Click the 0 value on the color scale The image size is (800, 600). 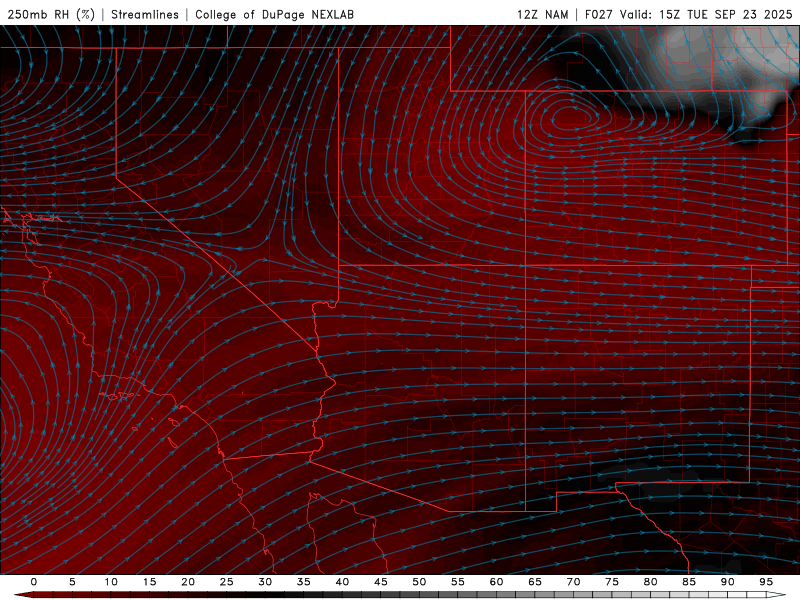click(34, 582)
